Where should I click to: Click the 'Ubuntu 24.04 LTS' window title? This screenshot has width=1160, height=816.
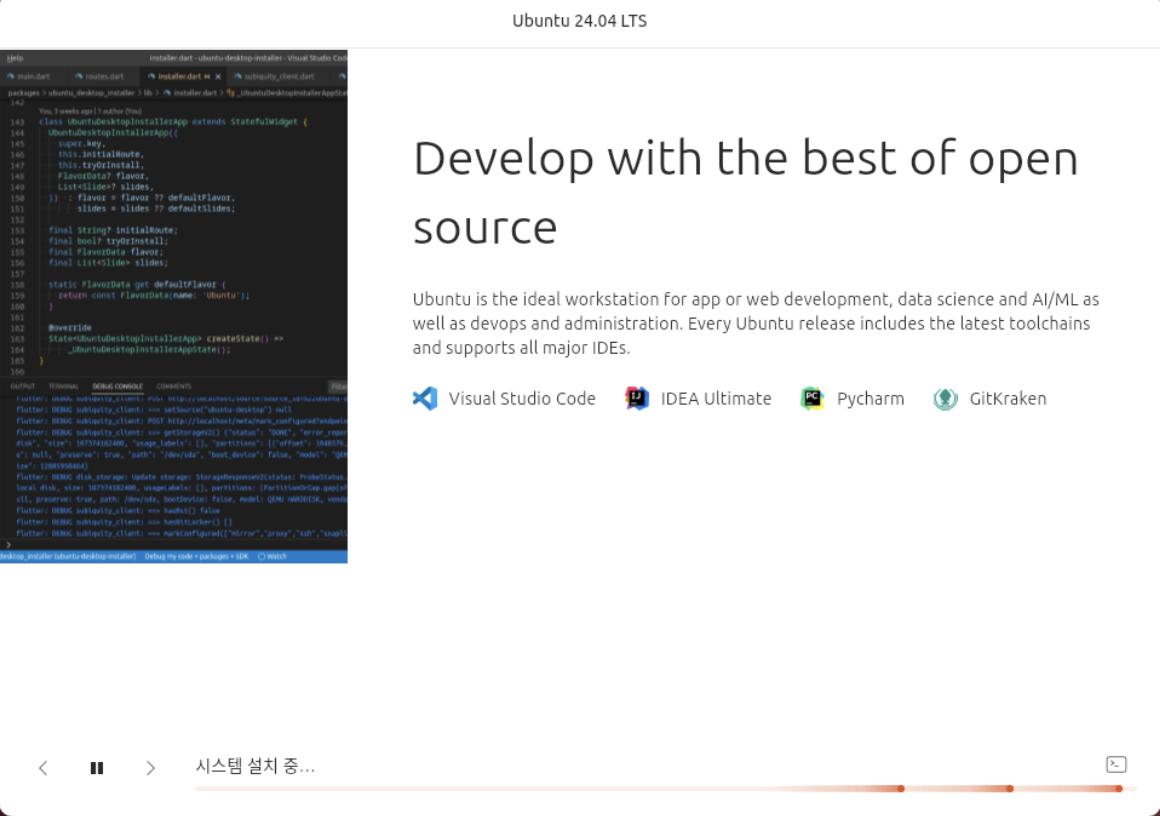click(x=579, y=21)
